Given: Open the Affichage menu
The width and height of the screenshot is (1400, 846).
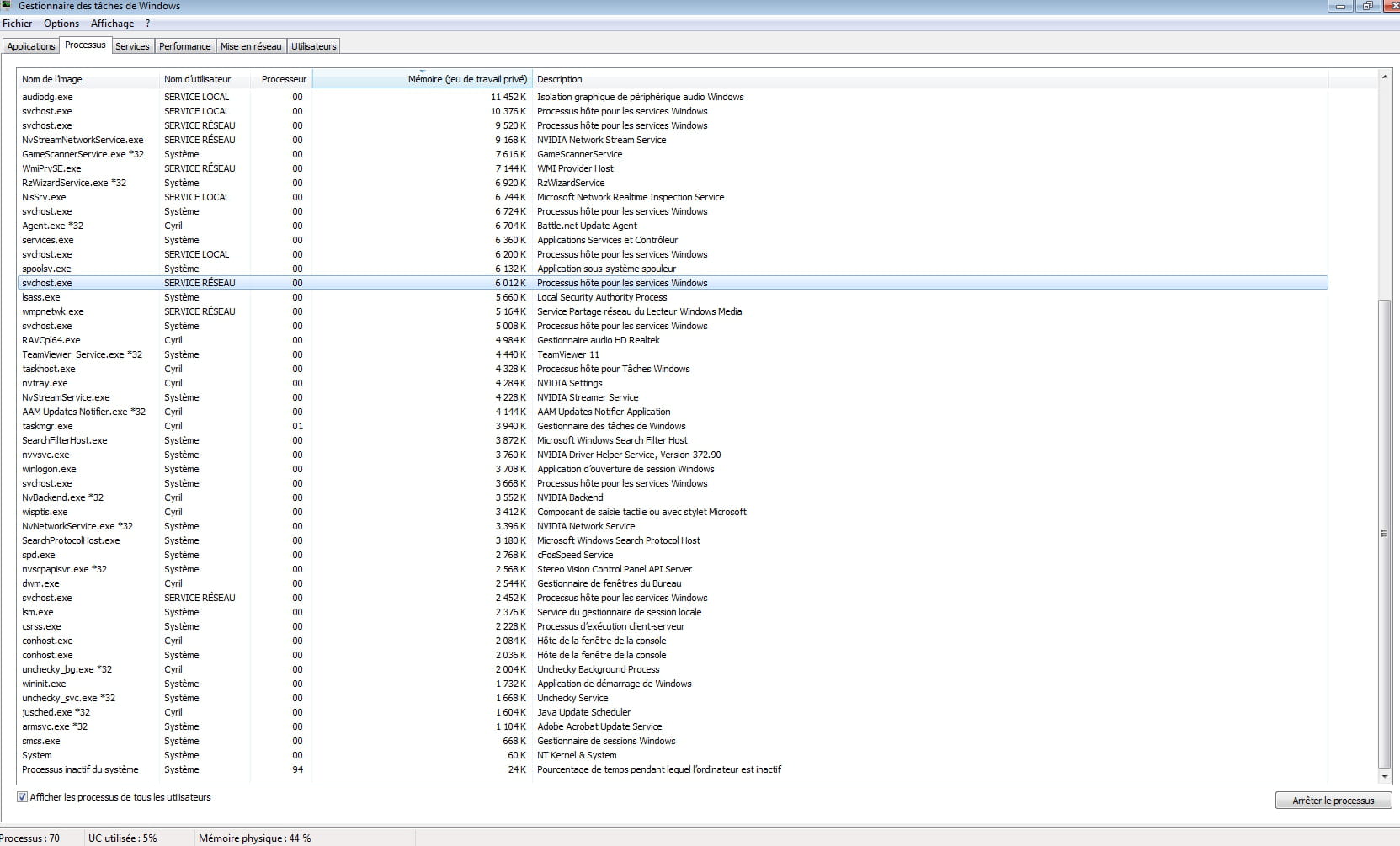Looking at the screenshot, I should click(x=112, y=24).
